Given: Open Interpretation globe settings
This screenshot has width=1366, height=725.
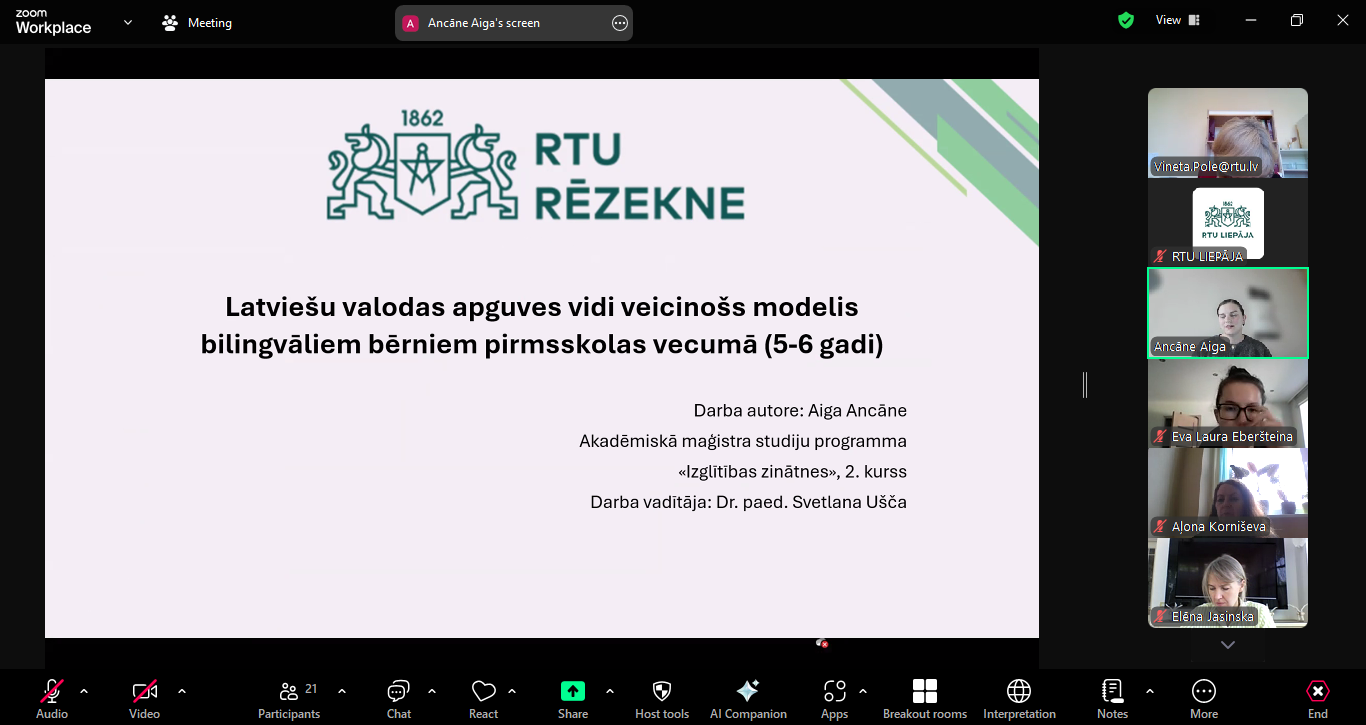Looking at the screenshot, I should 1019,698.
